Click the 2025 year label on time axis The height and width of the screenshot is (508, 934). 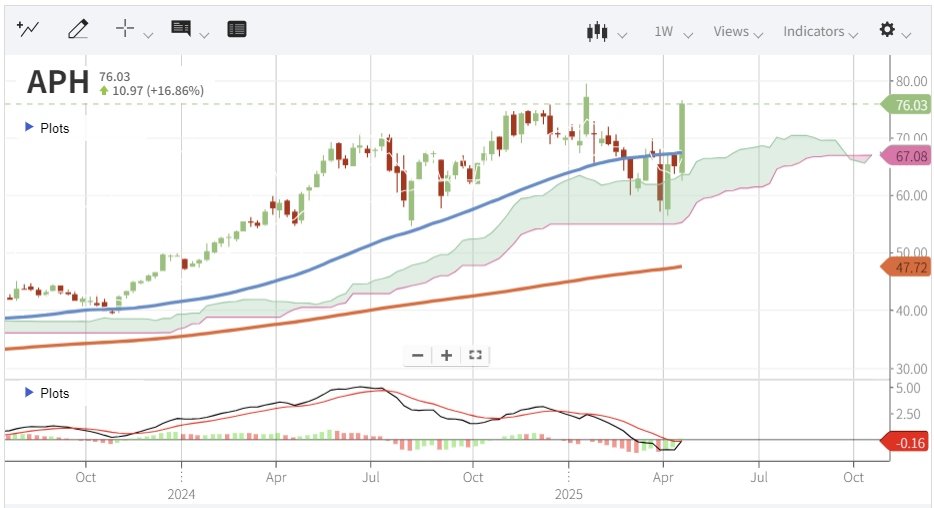coord(568,494)
